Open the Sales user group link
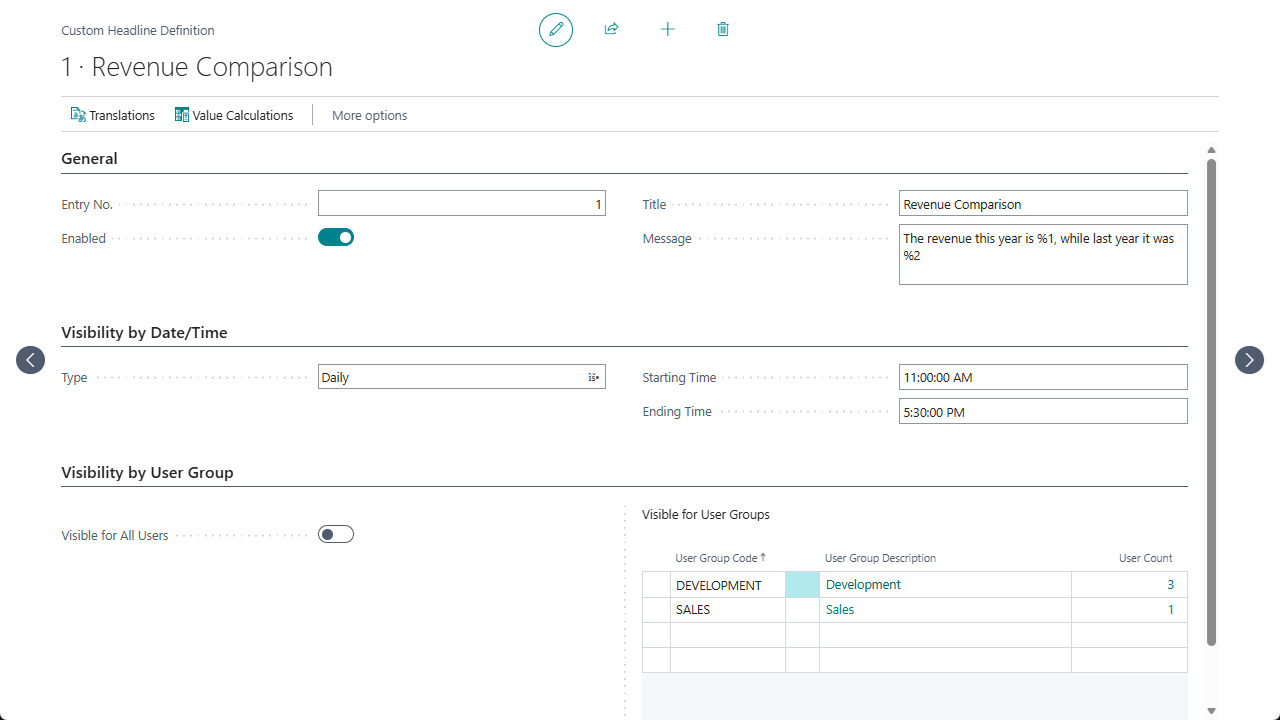The image size is (1280, 720). click(x=840, y=609)
